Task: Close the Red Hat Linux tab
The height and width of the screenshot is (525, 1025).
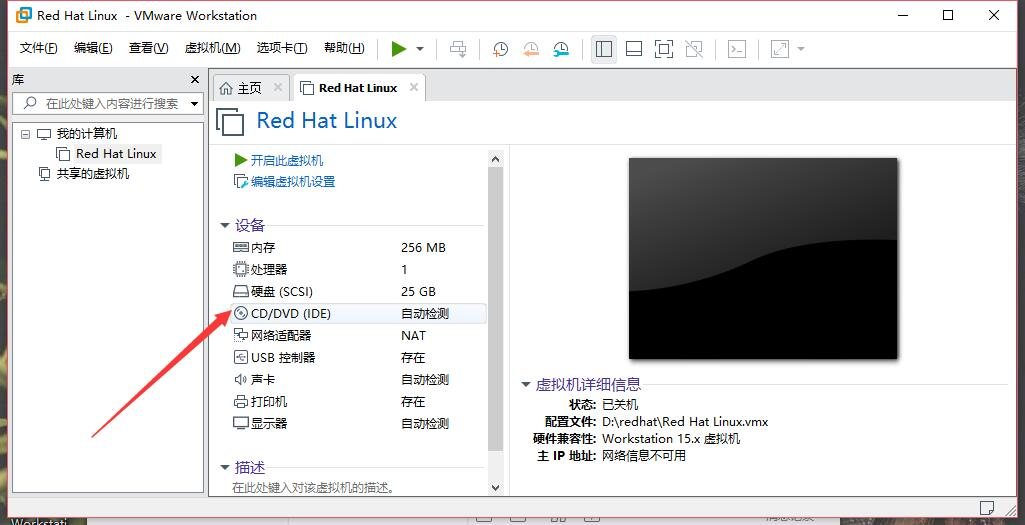Action: [x=414, y=87]
